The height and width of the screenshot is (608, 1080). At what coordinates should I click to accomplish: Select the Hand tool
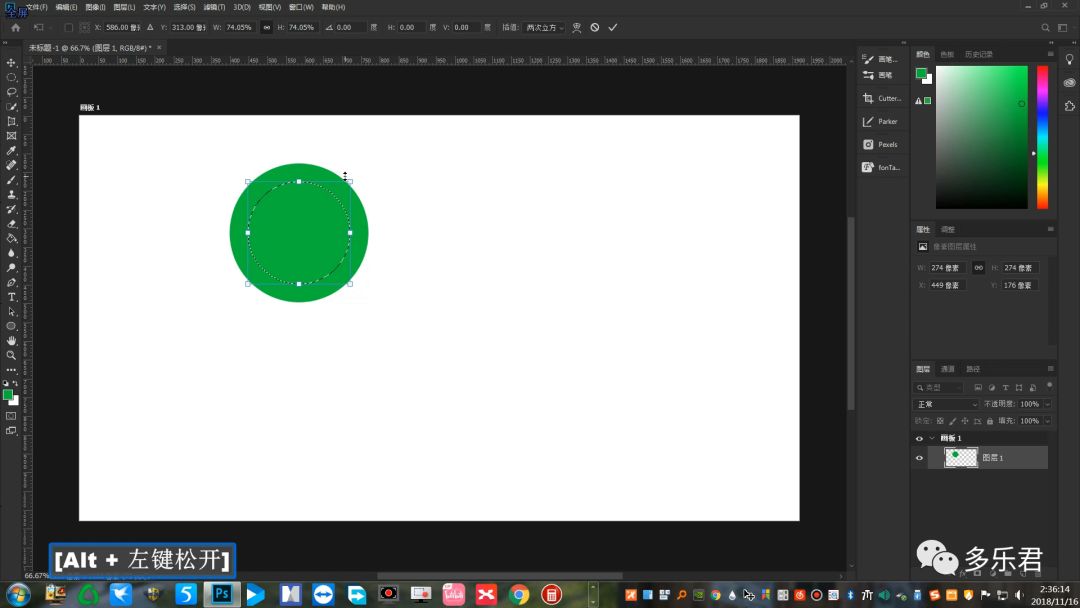coord(12,341)
